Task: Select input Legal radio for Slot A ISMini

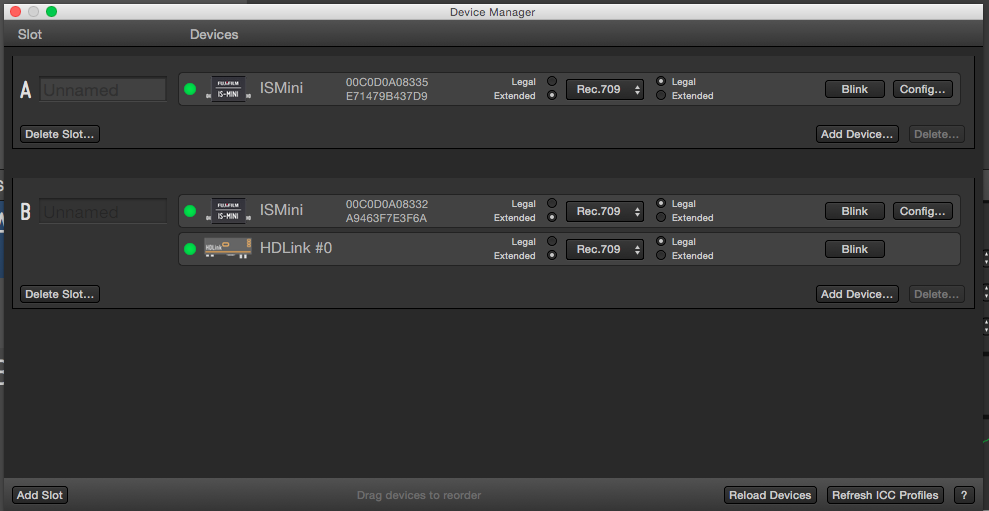Action: click(551, 82)
